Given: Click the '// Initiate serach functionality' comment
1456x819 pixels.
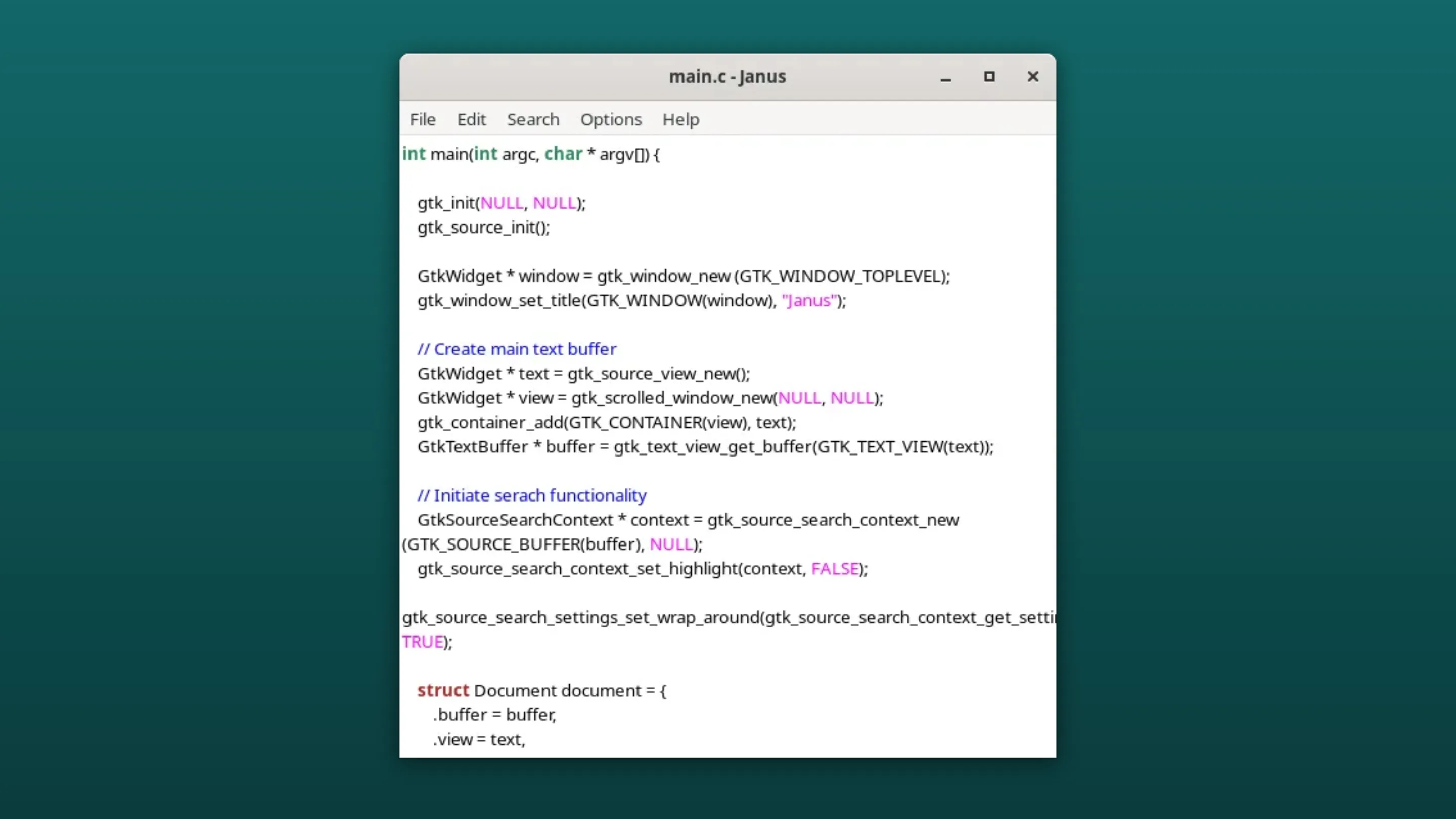Looking at the screenshot, I should [532, 495].
